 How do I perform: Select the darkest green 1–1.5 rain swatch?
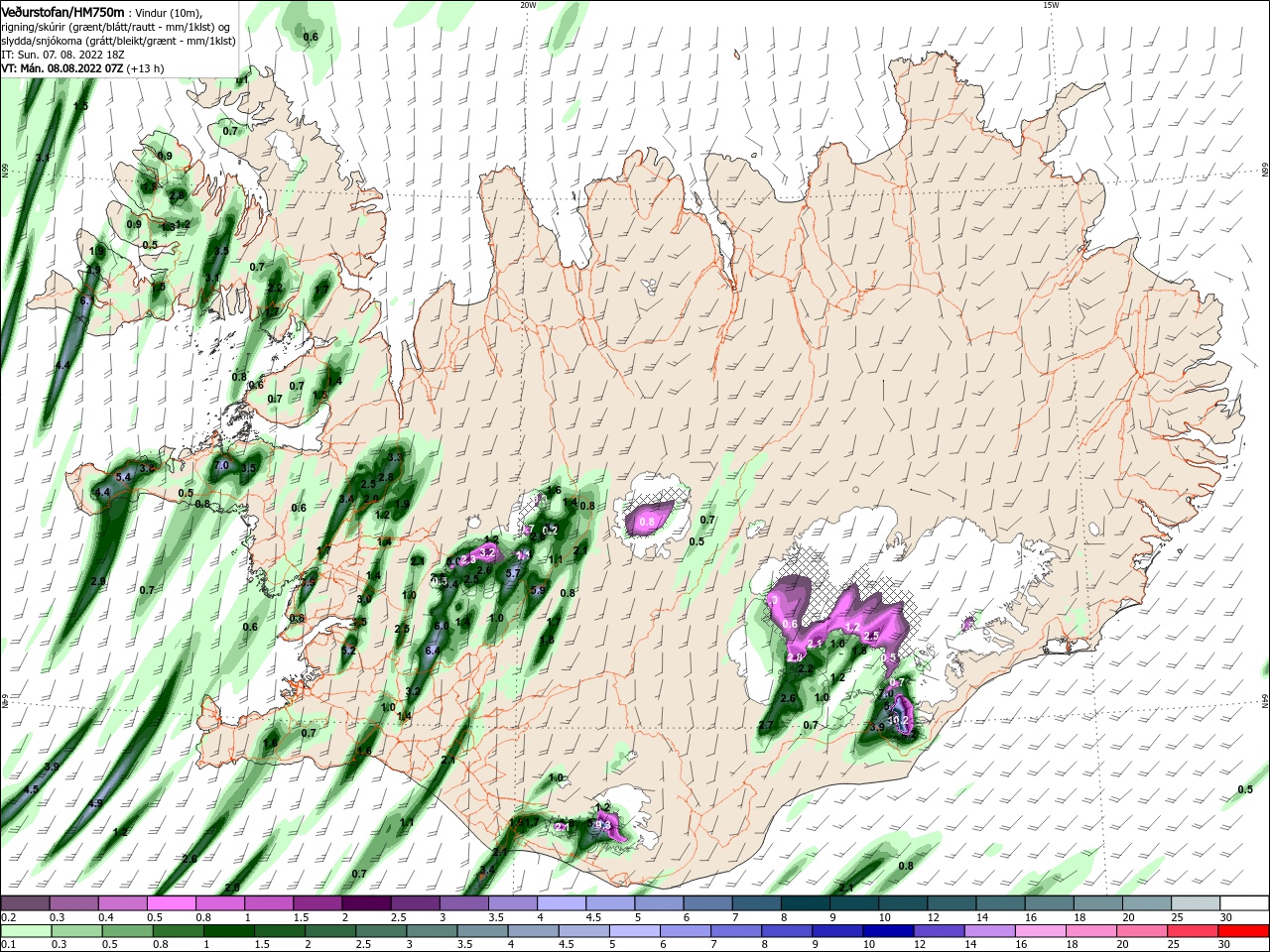click(229, 931)
